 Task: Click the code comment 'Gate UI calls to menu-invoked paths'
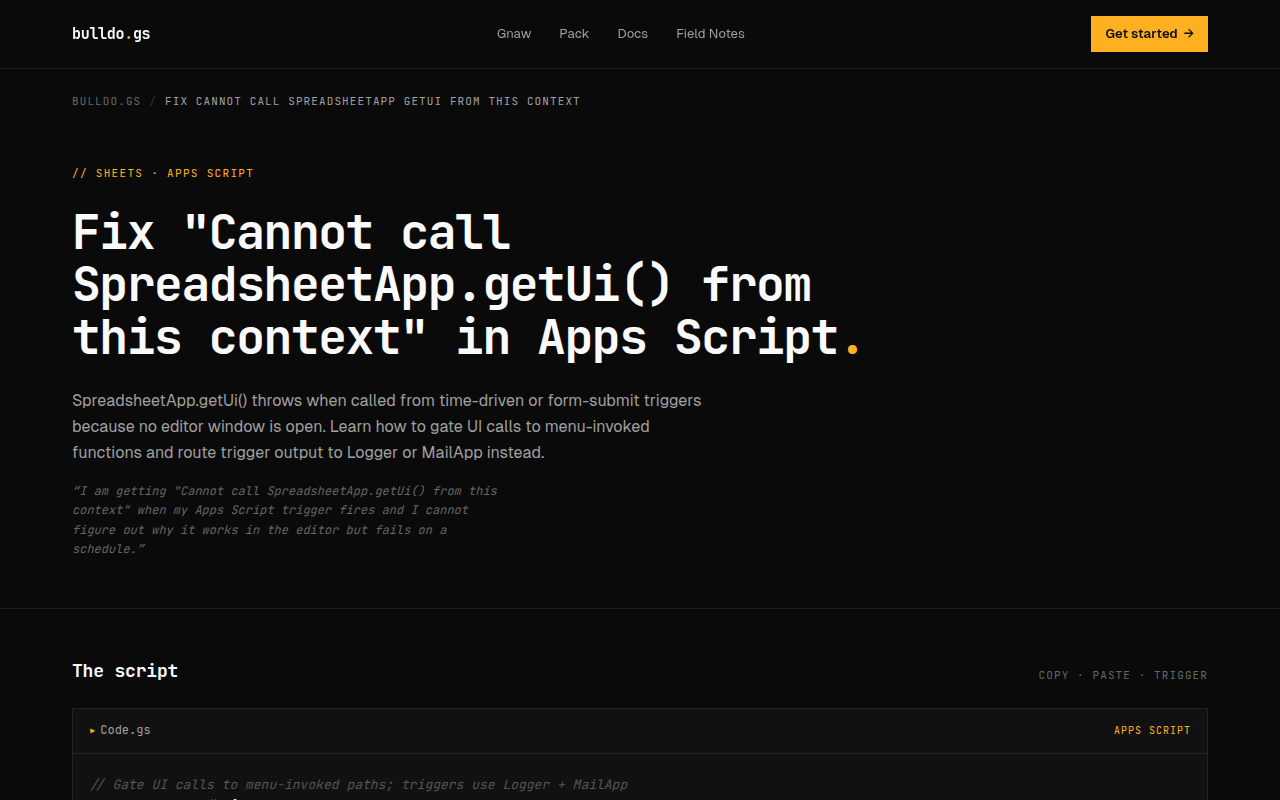pos(360,785)
